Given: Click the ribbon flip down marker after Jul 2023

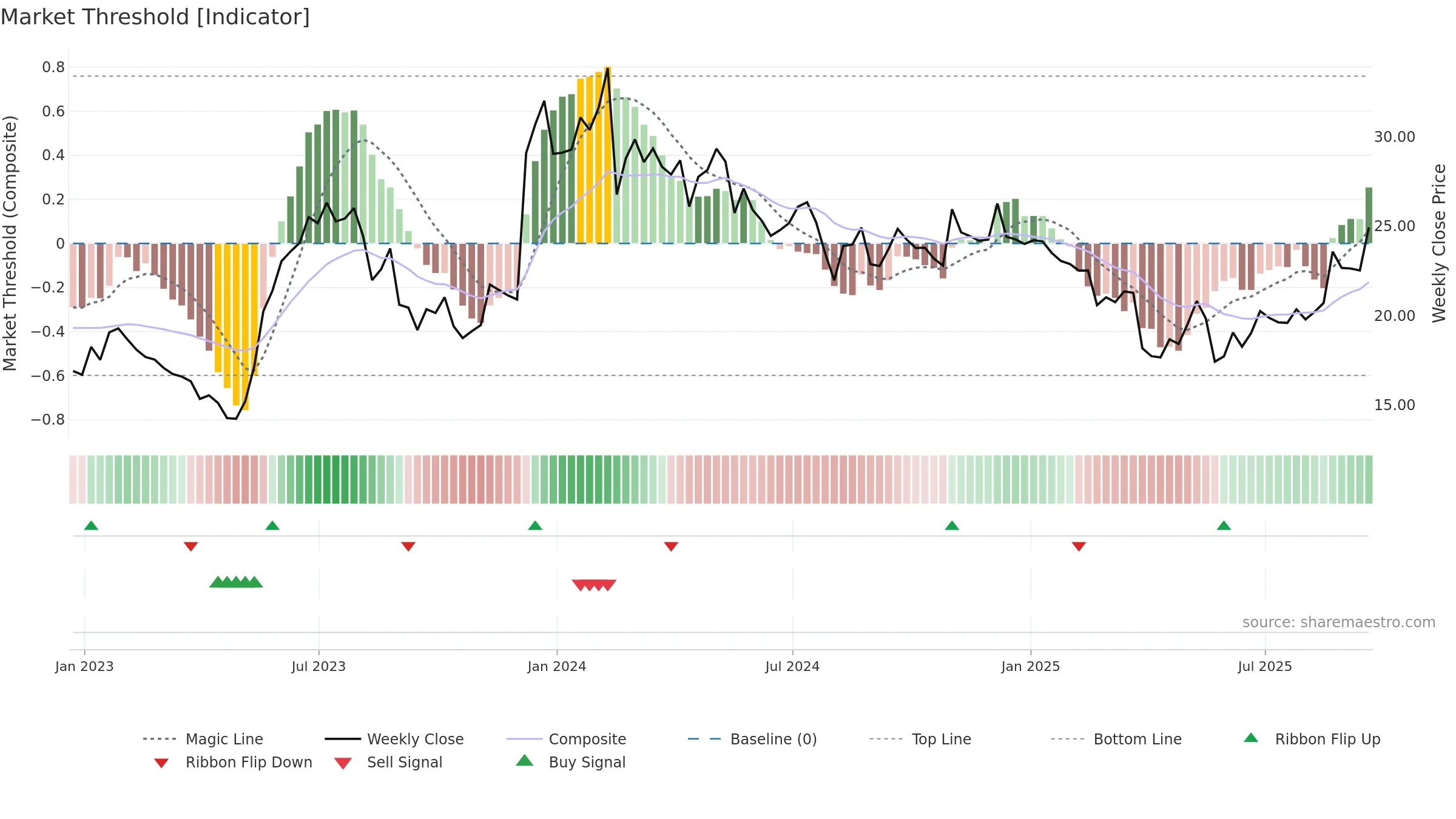Looking at the screenshot, I should [408, 547].
